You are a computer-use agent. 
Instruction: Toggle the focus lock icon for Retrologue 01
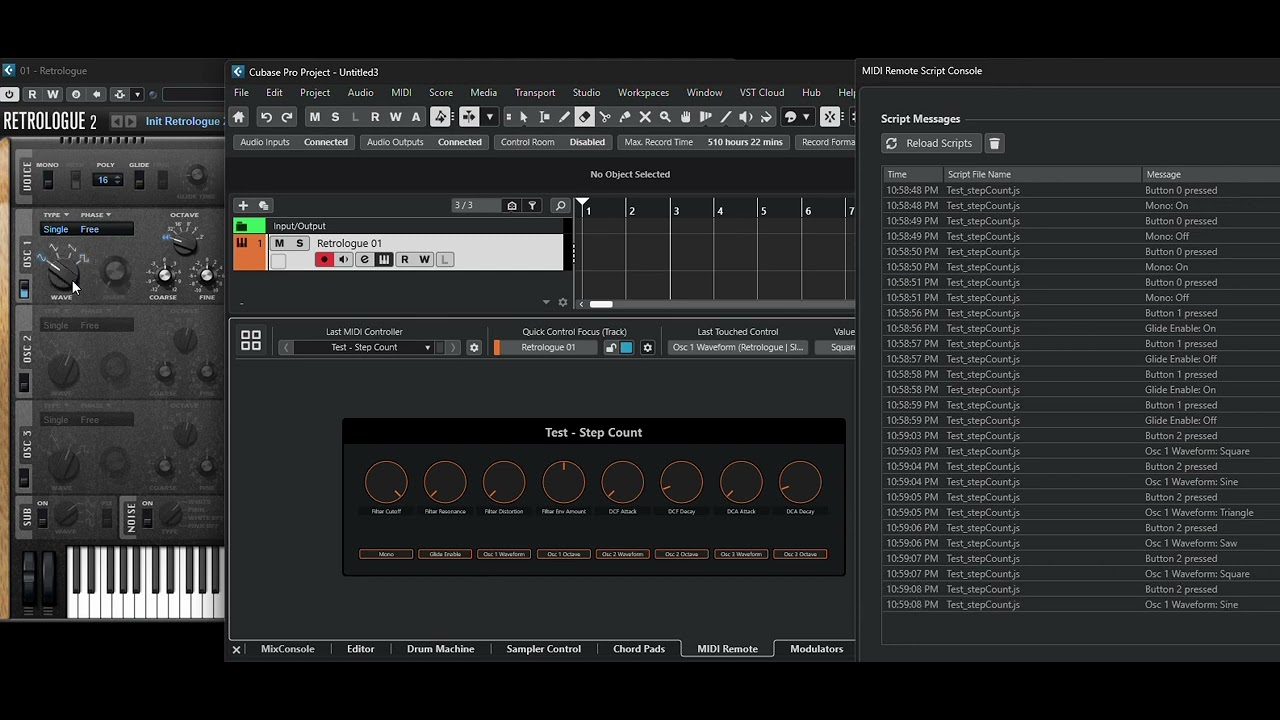(611, 348)
